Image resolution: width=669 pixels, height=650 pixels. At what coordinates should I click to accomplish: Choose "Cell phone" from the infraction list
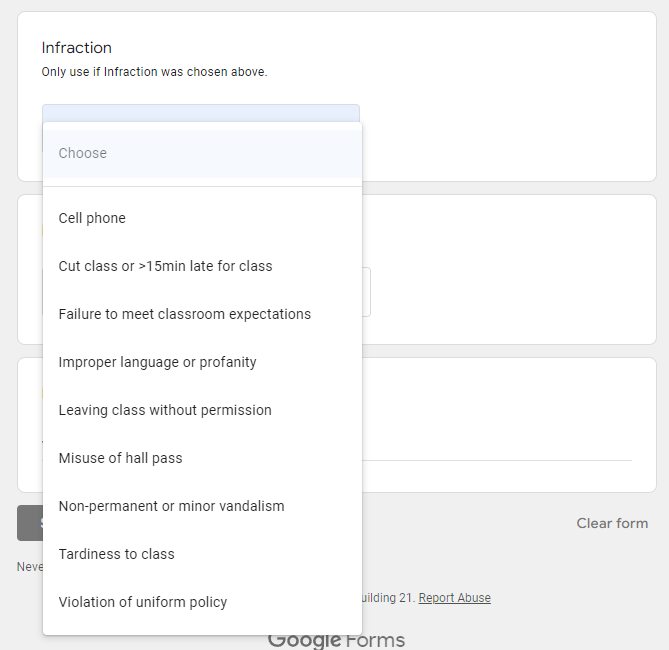[92, 218]
